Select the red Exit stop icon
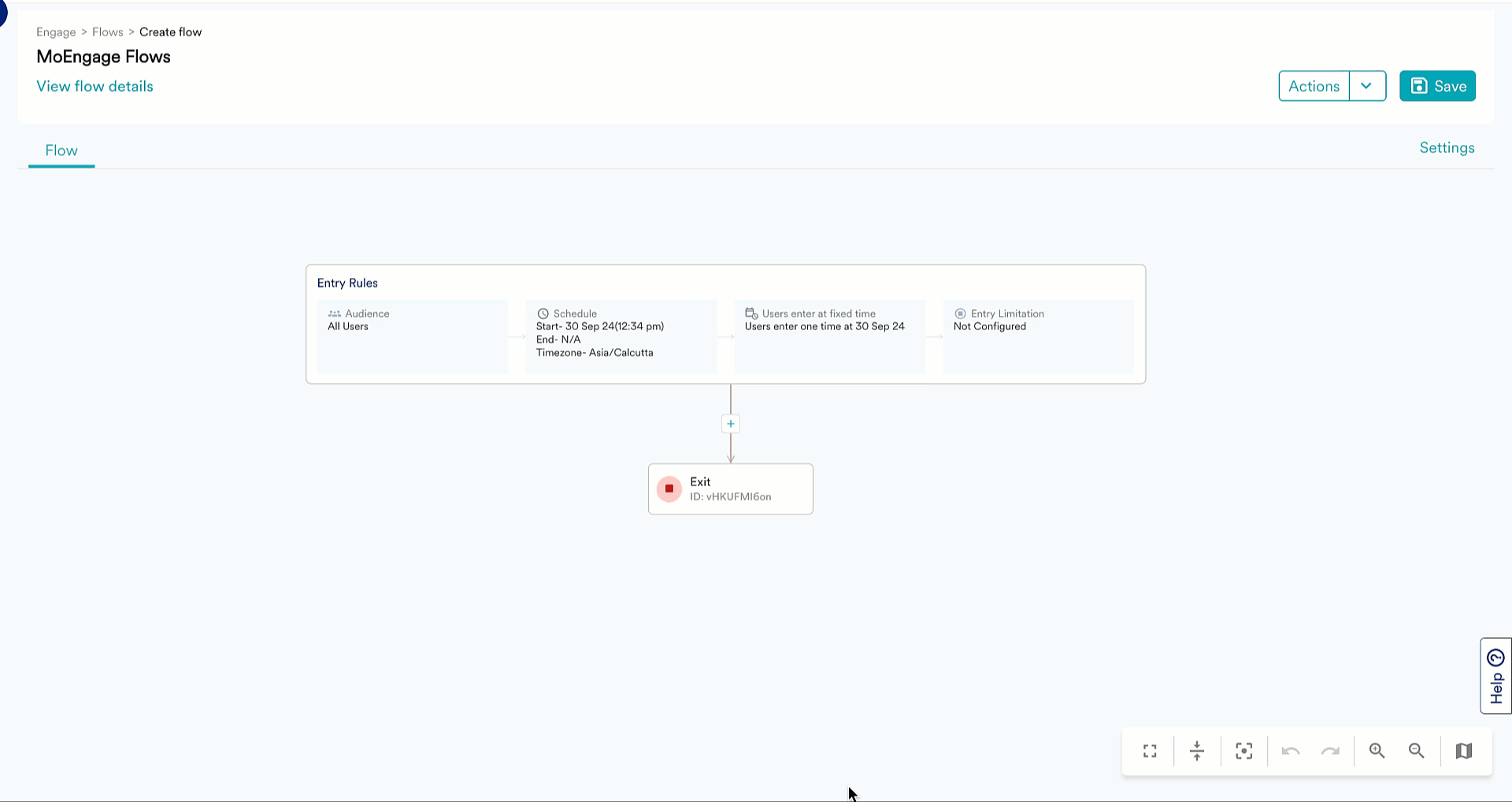The image size is (1512, 802). [x=669, y=488]
